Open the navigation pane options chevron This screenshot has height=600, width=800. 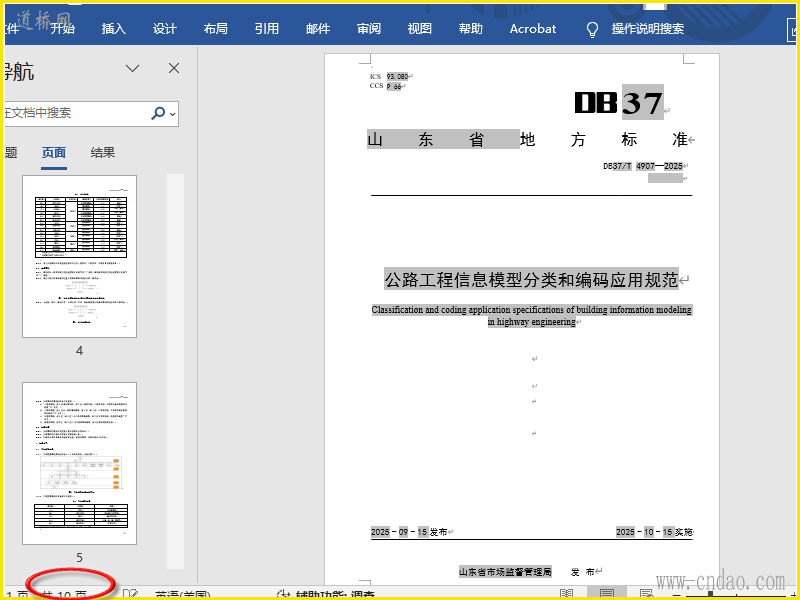click(133, 68)
